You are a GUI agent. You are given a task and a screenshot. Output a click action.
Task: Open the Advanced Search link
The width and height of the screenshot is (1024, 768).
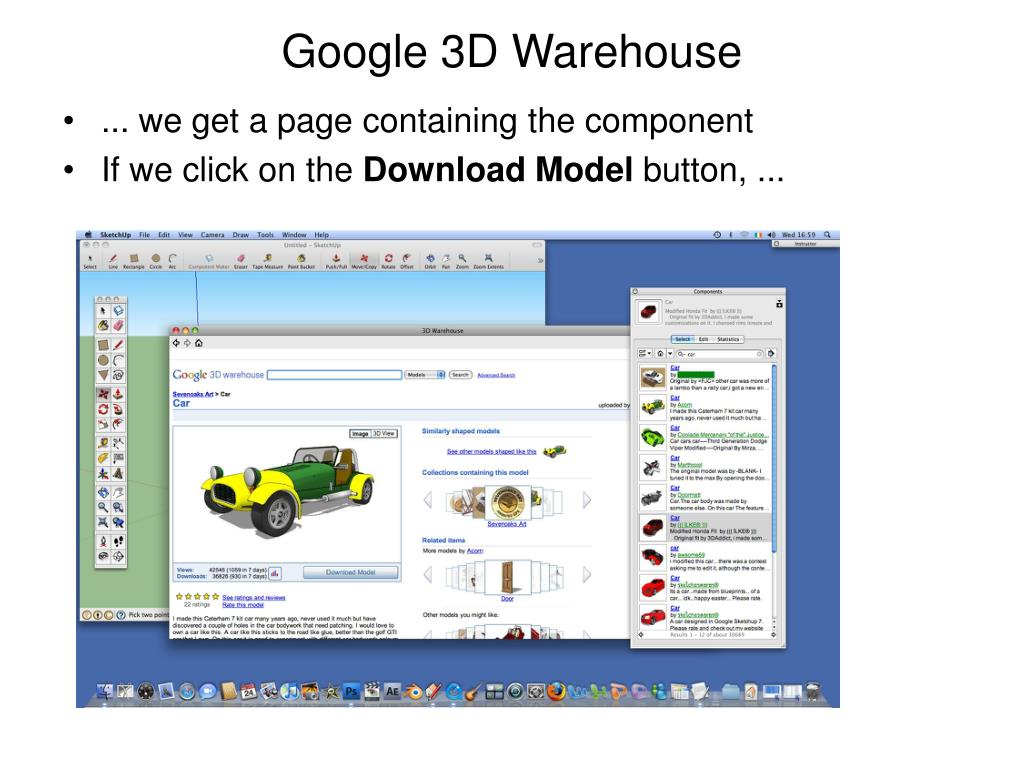pyautogui.click(x=496, y=376)
